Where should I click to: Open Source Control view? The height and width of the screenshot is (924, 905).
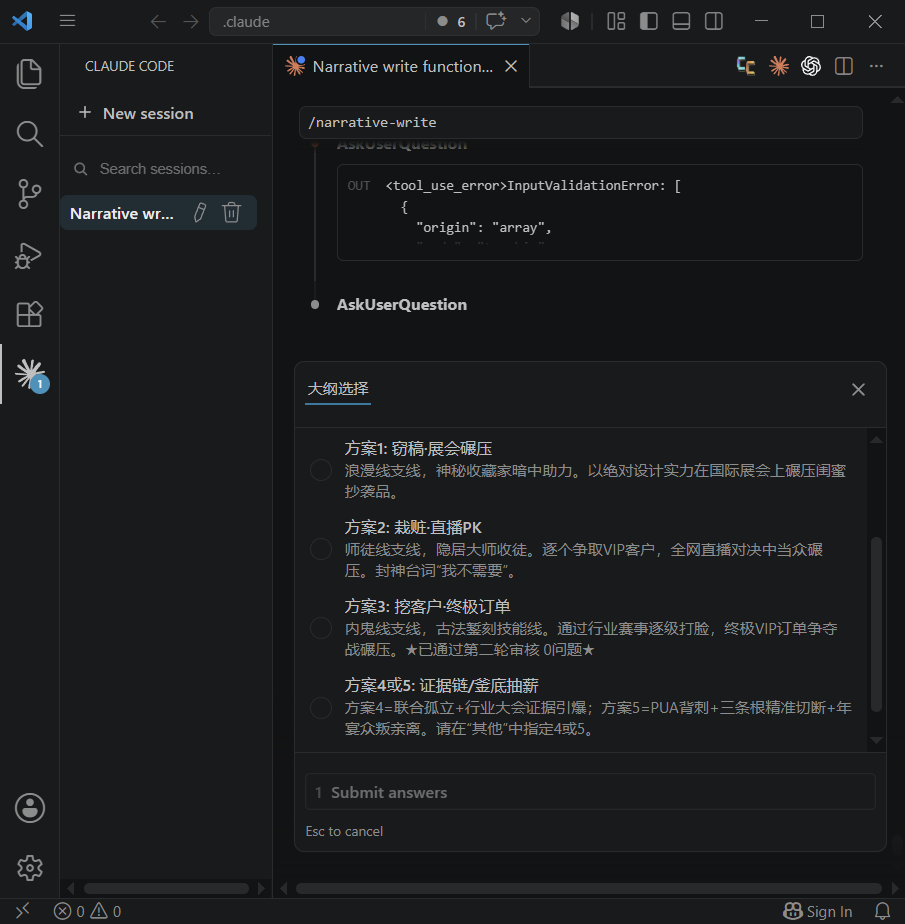(x=29, y=194)
